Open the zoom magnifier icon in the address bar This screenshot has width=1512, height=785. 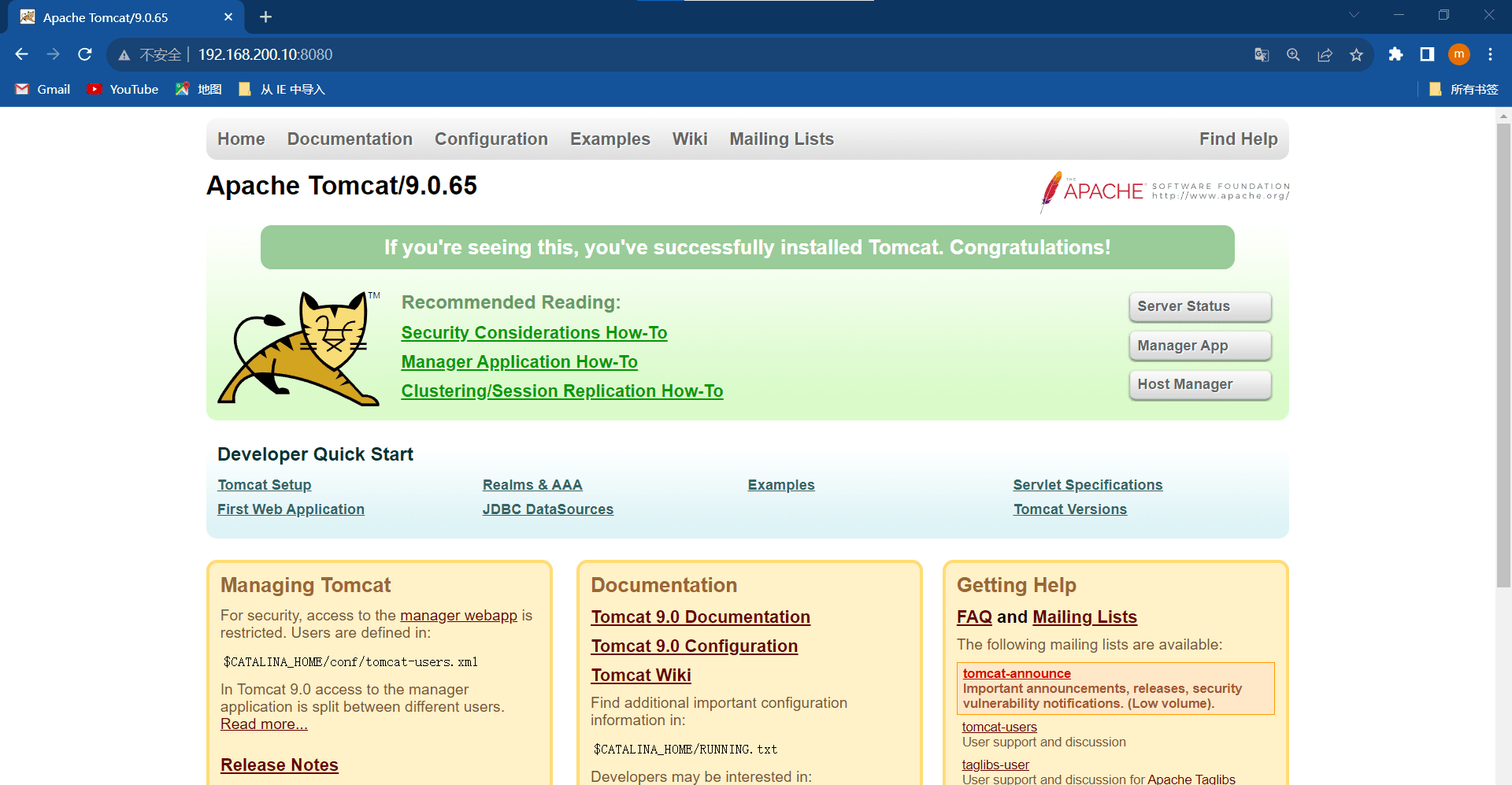1293,54
